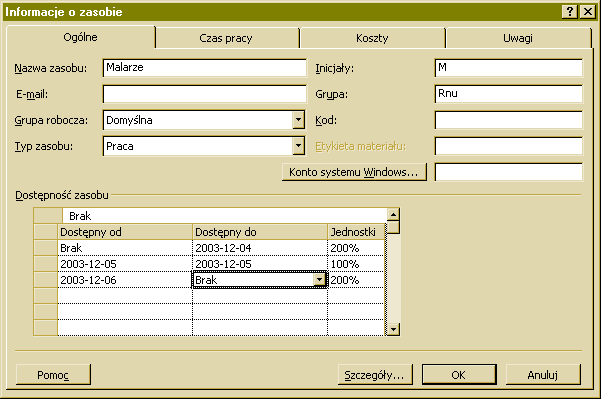Click the 100% units cell
The height and width of the screenshot is (399, 601).
click(356, 264)
